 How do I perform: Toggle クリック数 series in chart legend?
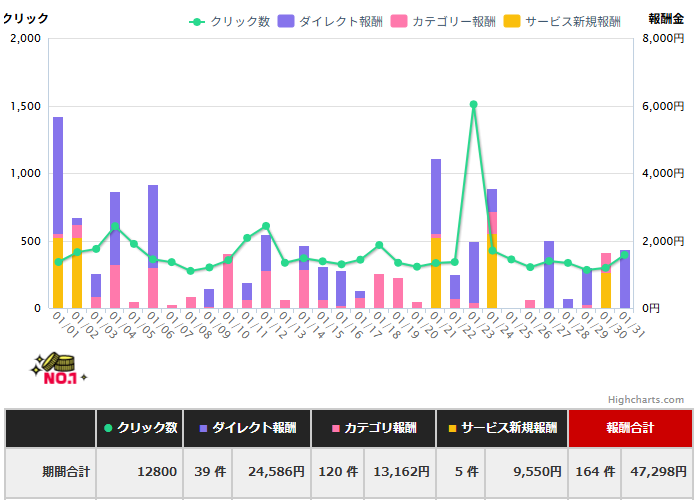tap(230, 21)
